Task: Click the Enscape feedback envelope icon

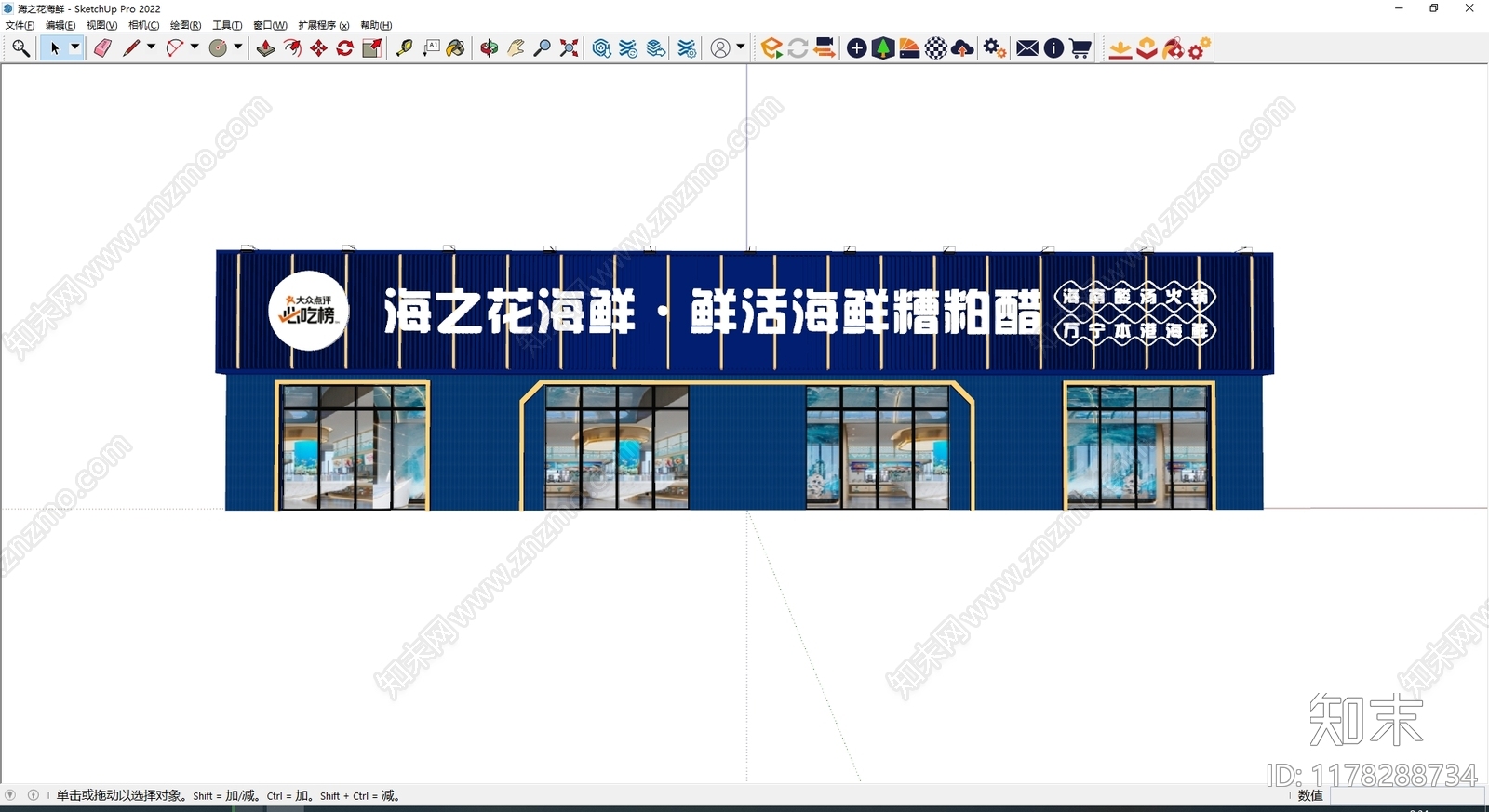Action: click(x=1027, y=48)
